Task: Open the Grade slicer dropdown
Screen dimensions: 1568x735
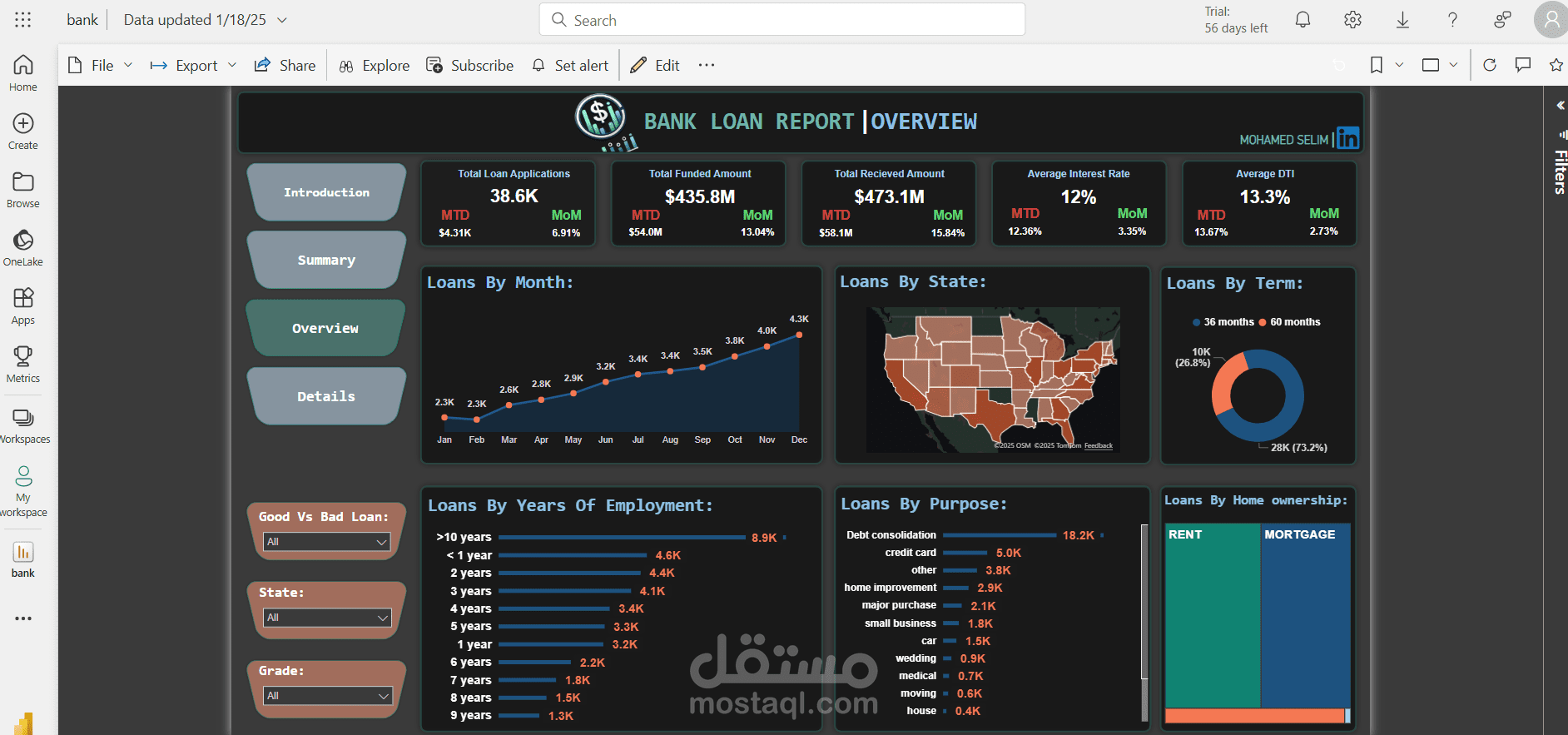Action: coord(327,696)
